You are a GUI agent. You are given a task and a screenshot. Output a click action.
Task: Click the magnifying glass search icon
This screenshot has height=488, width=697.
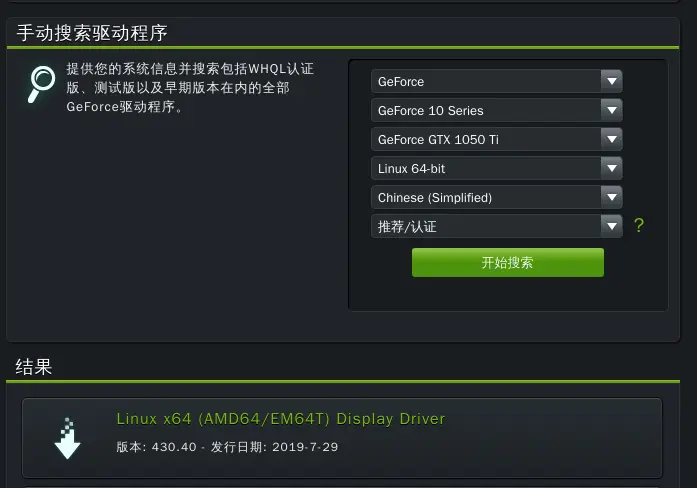[x=41, y=84]
